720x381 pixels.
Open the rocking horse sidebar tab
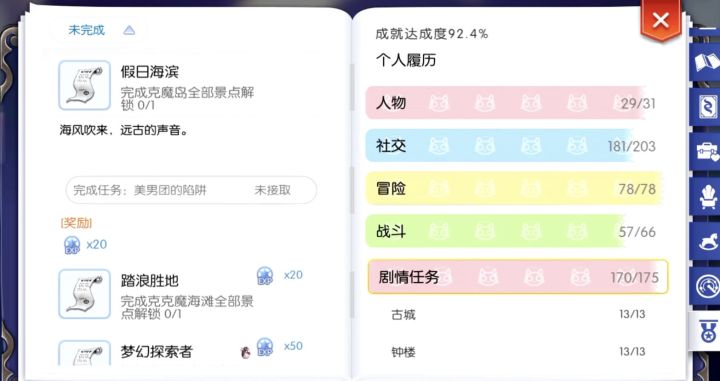pos(706,241)
